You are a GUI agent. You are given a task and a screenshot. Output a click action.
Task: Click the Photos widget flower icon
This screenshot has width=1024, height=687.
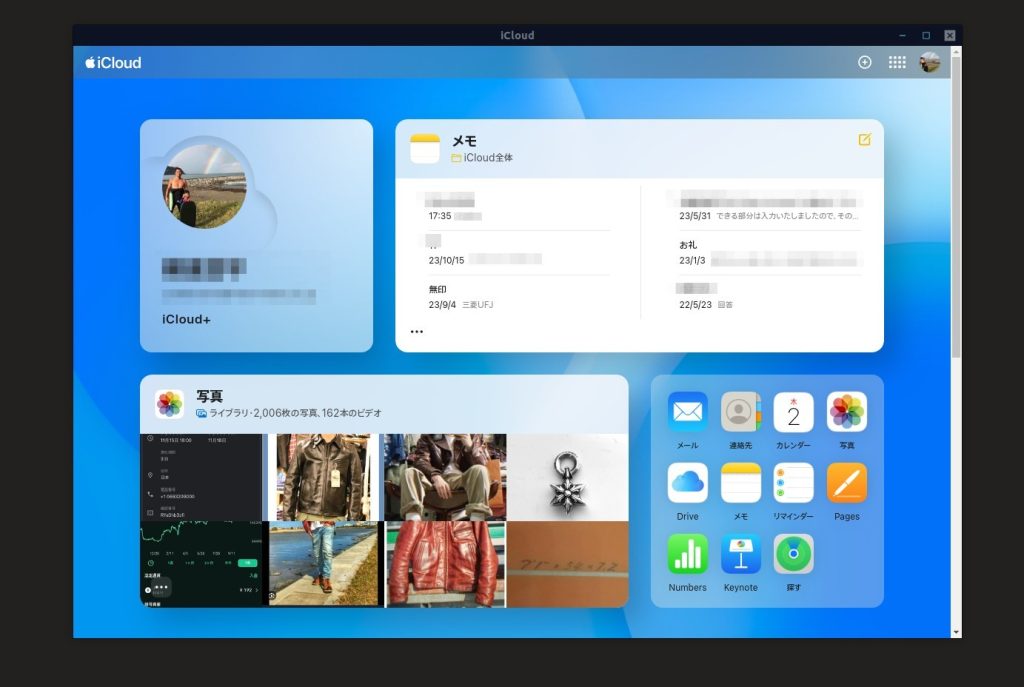point(169,404)
